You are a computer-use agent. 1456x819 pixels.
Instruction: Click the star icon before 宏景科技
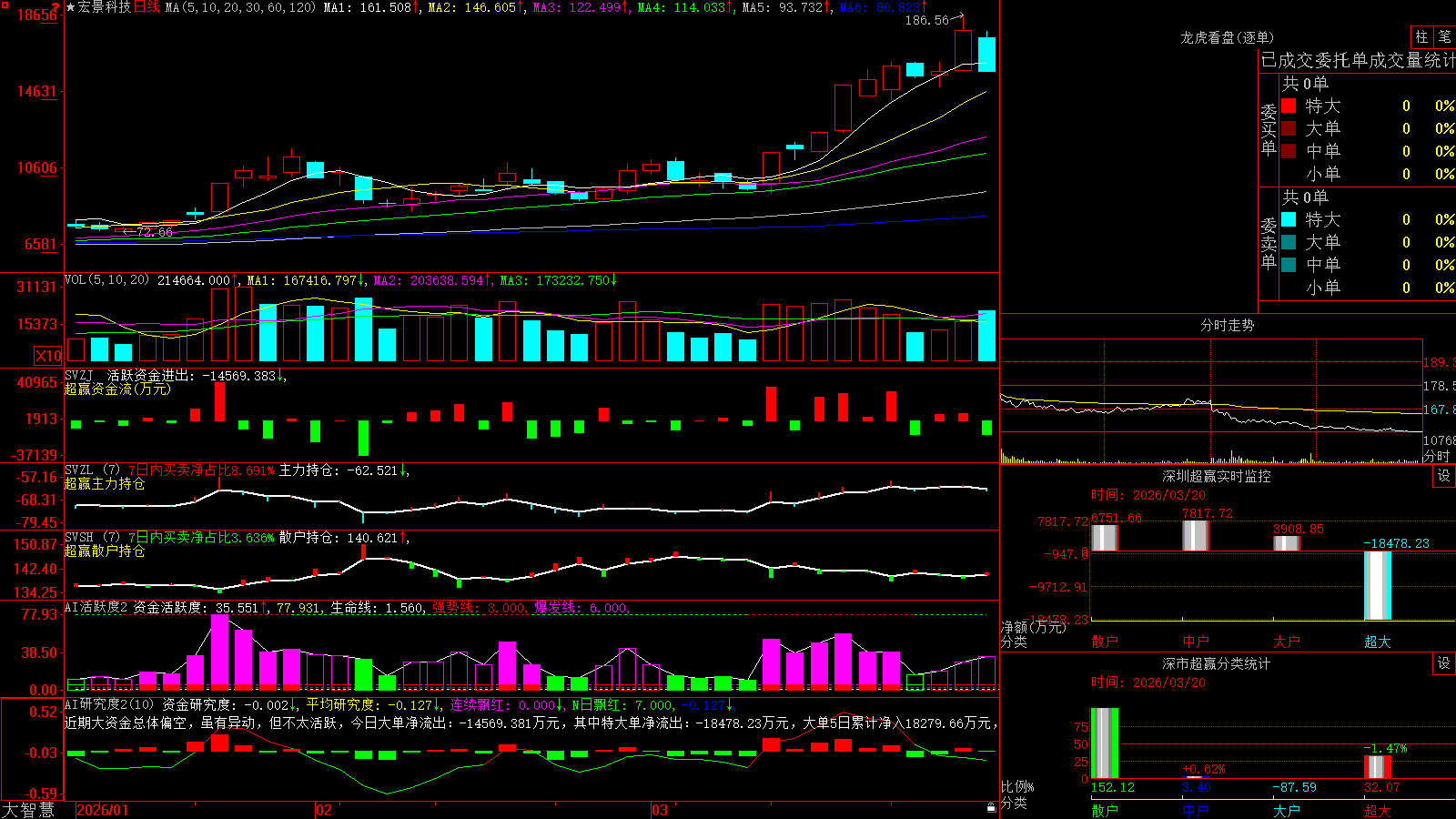70,7
